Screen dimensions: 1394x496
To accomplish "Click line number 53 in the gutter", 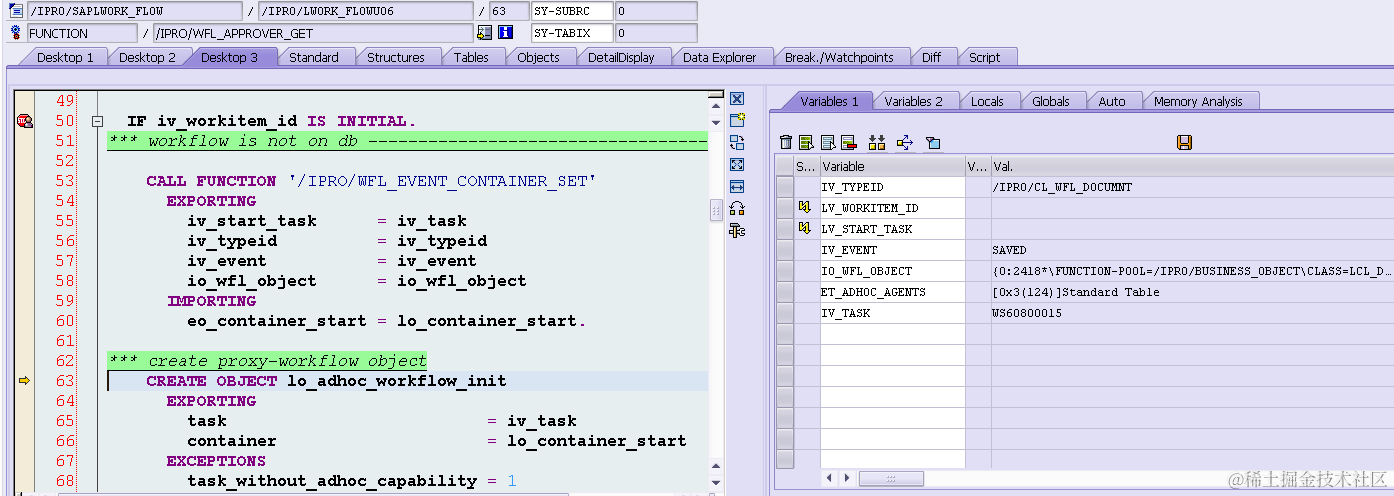I will (x=65, y=181).
